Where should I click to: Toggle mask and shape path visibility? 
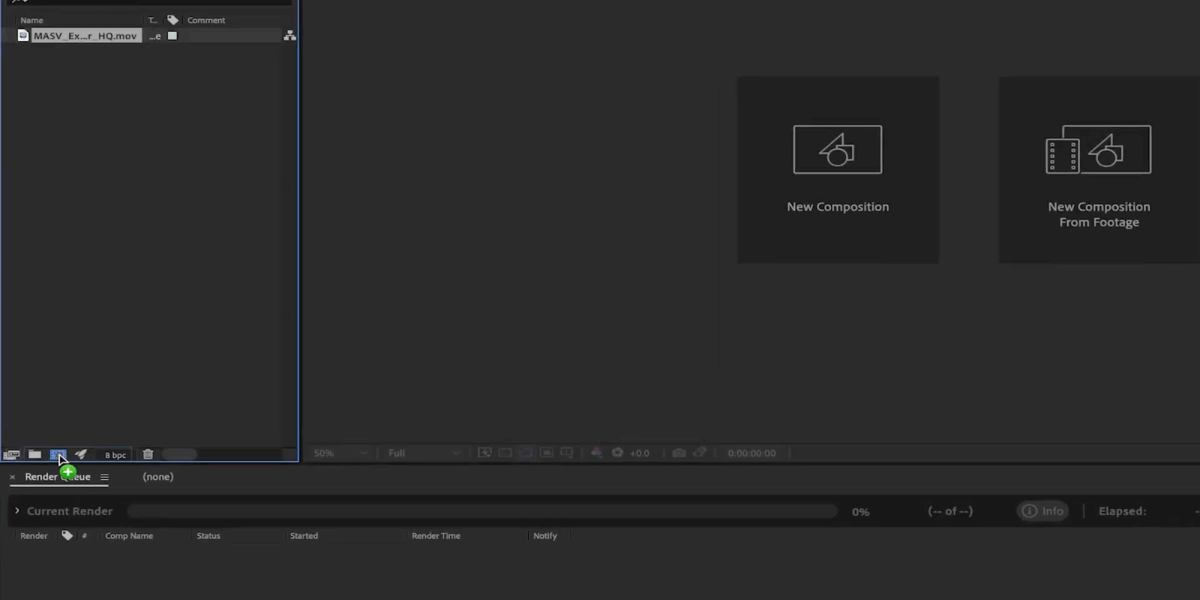tap(526, 453)
